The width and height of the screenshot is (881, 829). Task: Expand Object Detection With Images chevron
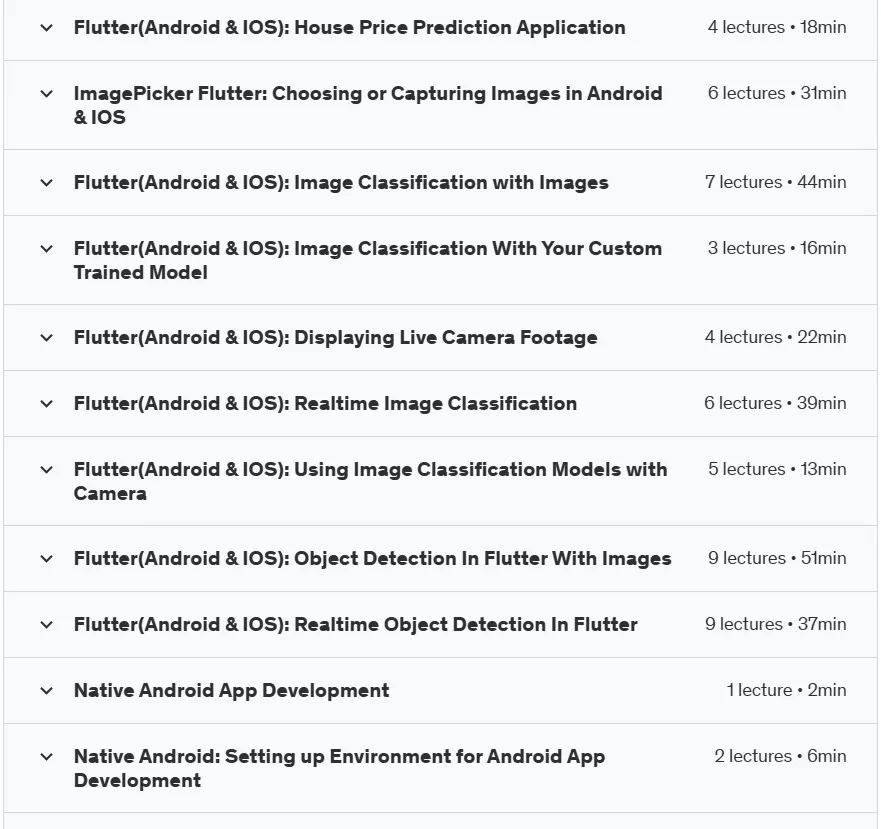point(47,559)
